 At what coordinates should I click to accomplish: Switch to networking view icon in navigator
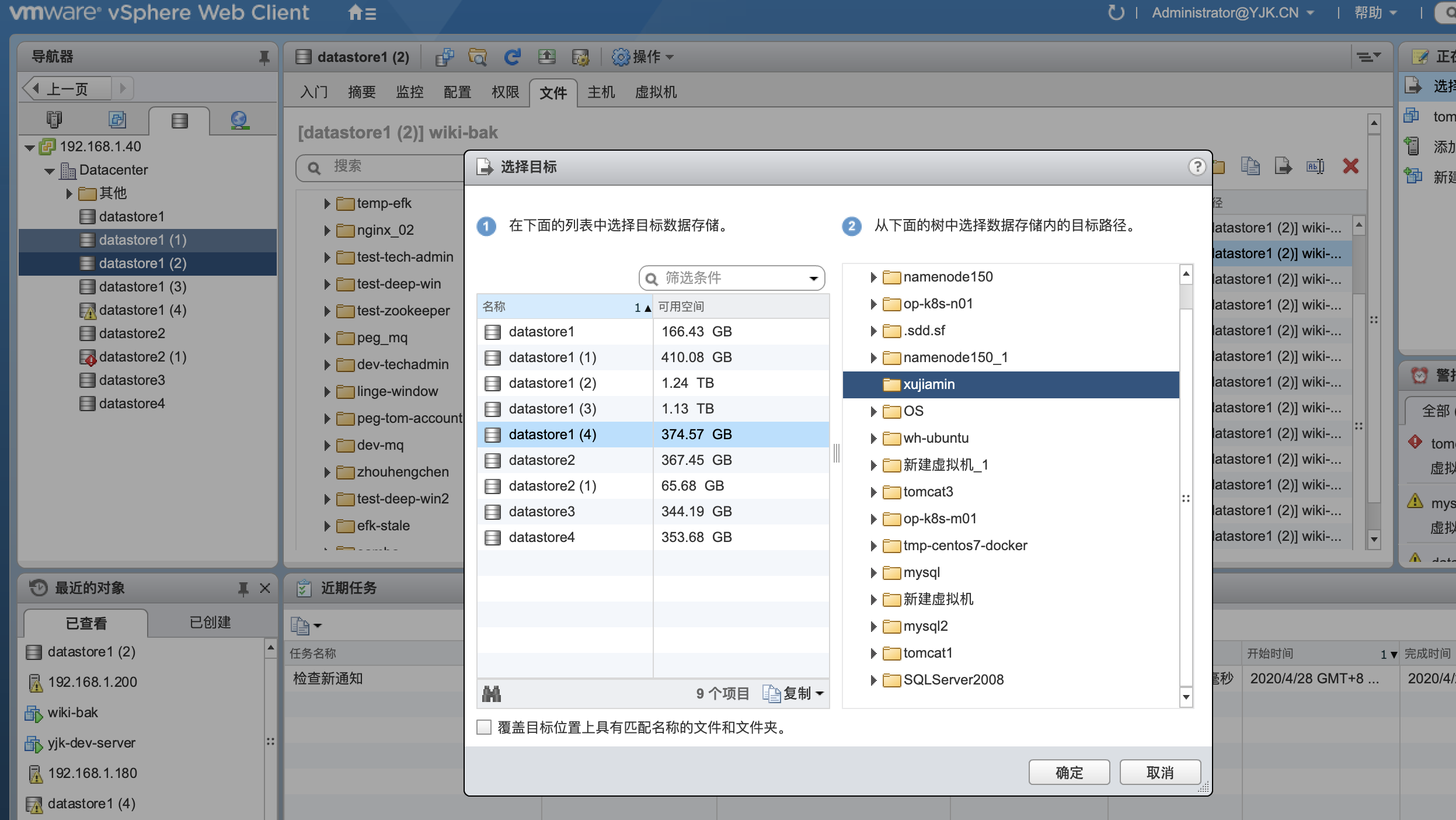(x=239, y=120)
